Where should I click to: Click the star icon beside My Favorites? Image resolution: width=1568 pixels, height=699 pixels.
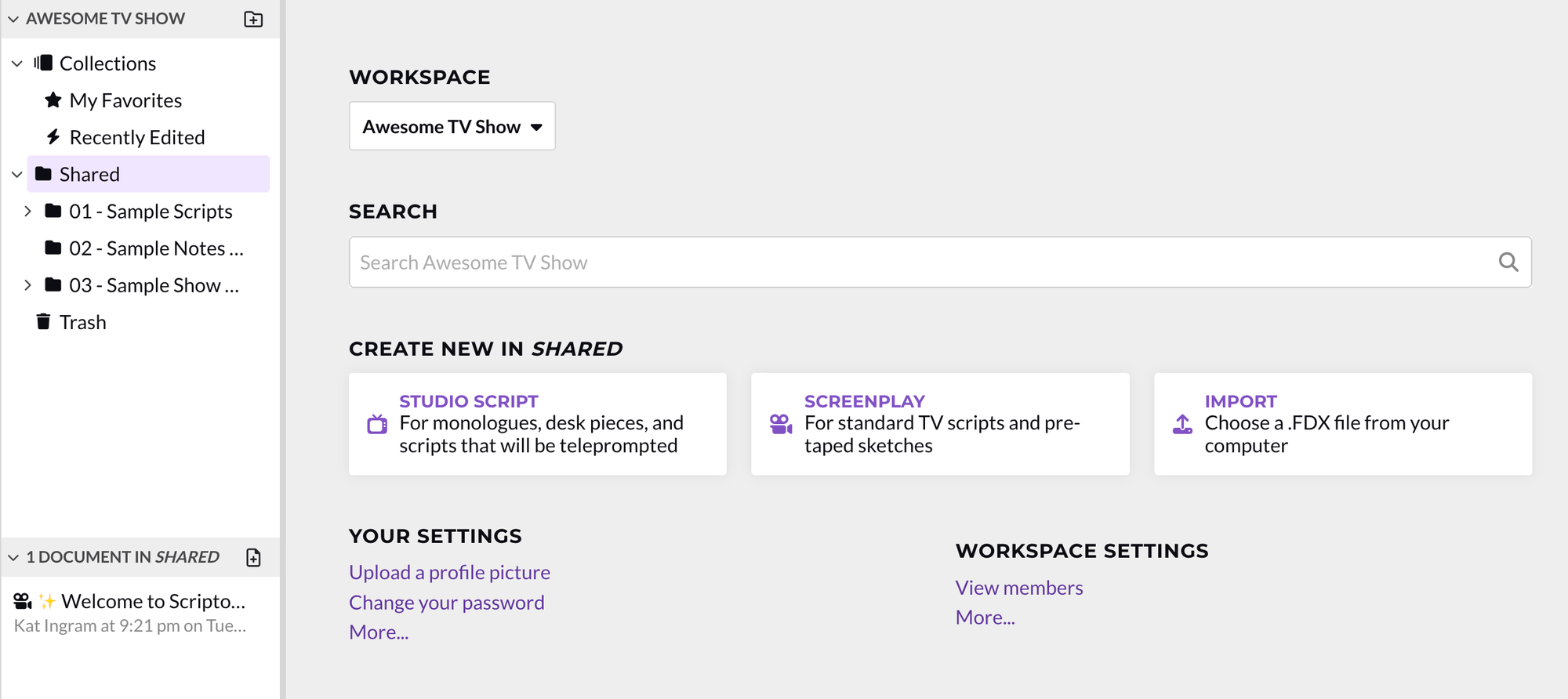tap(53, 100)
